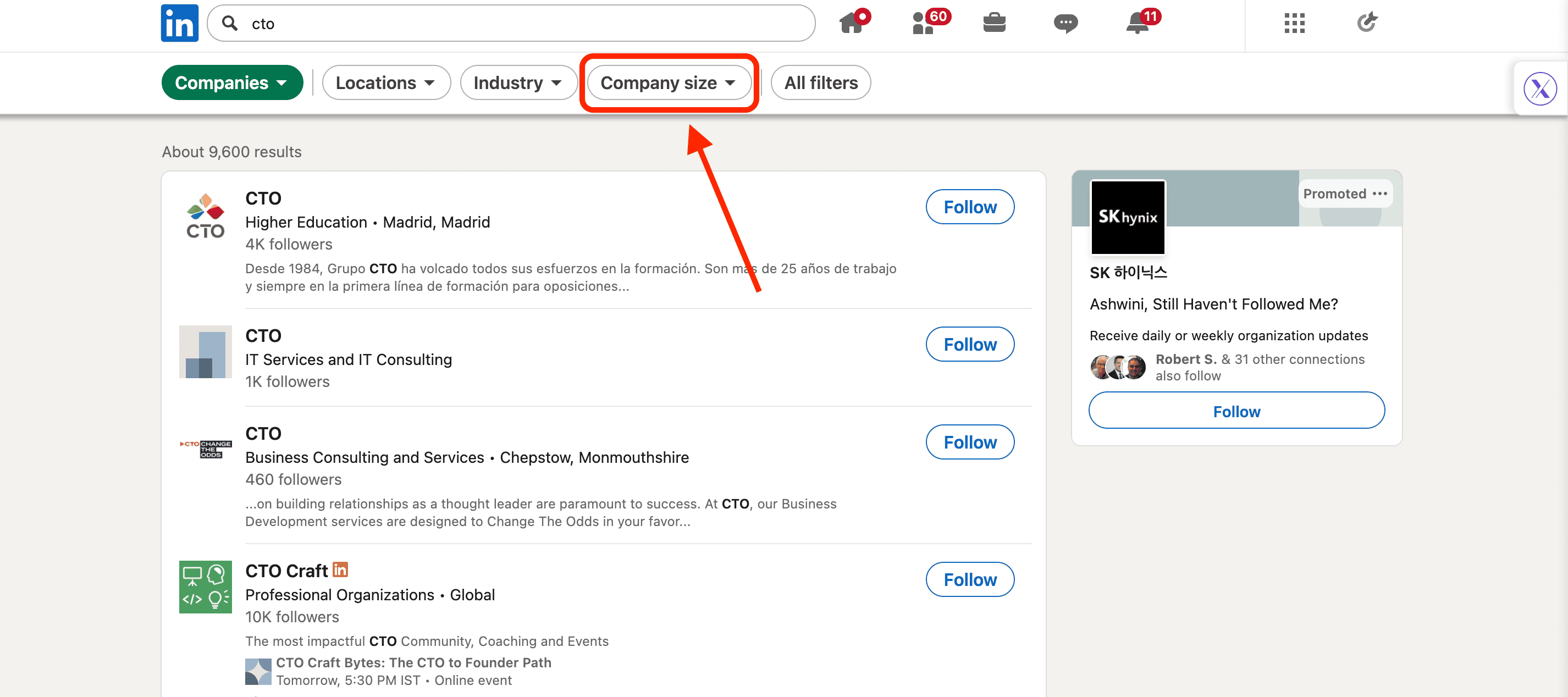Expand the Companies filter dropdown
Viewport: 1568px width, 697px height.
(x=231, y=83)
